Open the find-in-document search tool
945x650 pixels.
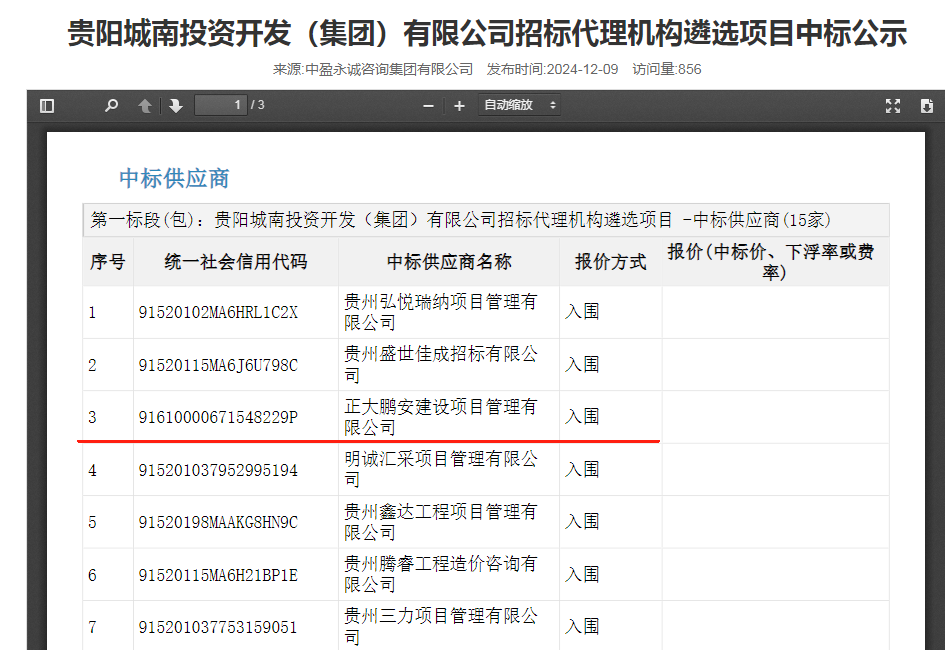(111, 106)
